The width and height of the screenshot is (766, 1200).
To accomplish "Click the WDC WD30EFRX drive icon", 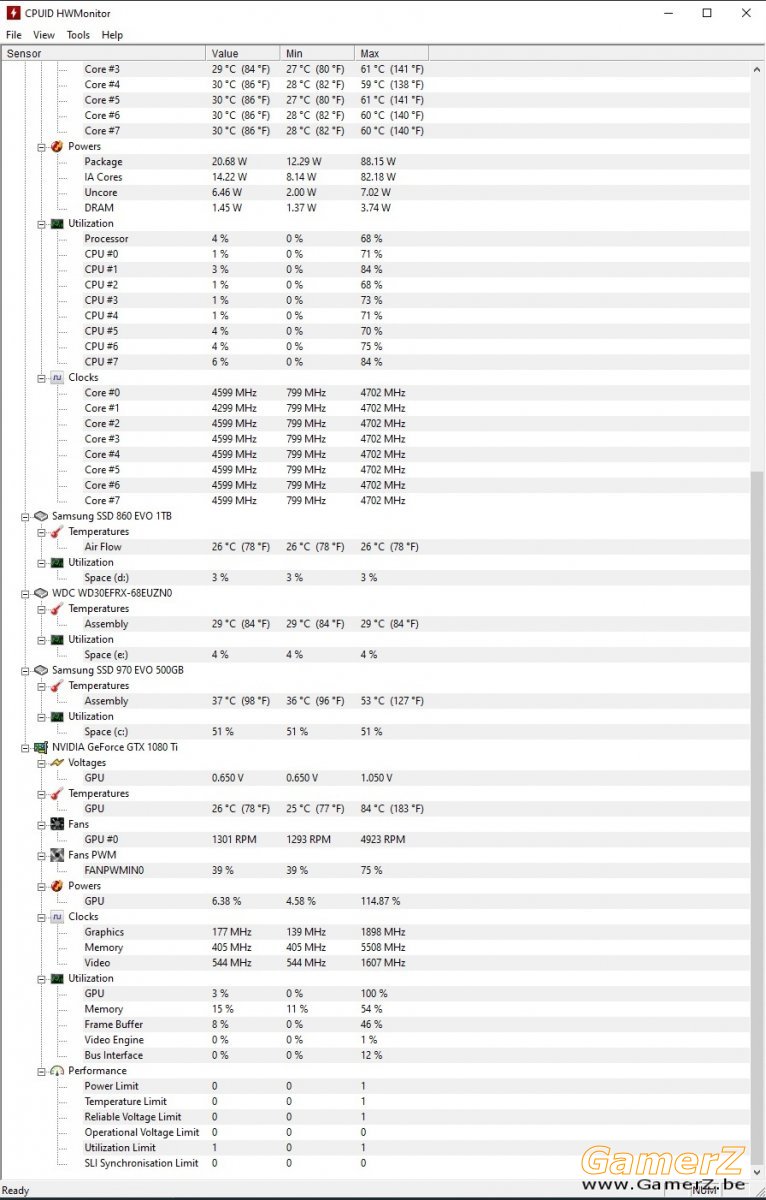I will [41, 593].
